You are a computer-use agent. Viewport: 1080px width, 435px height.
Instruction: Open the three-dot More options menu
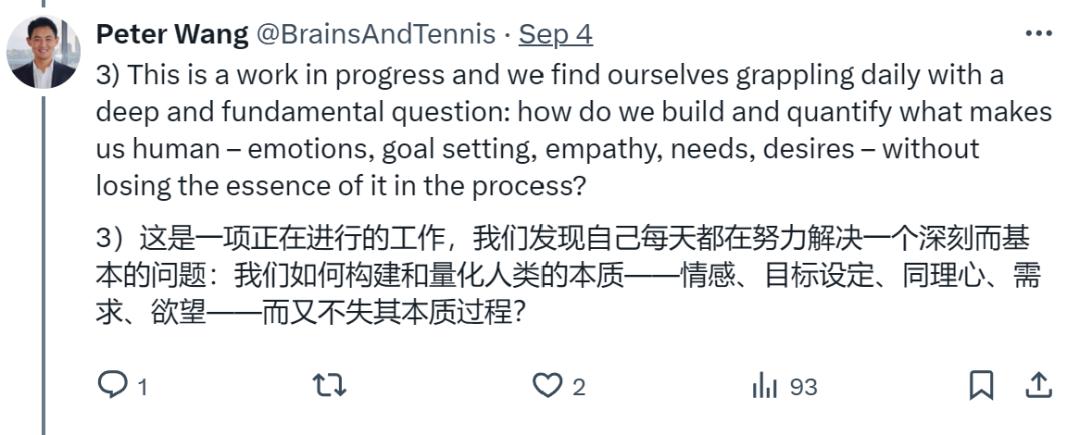tap(1039, 34)
